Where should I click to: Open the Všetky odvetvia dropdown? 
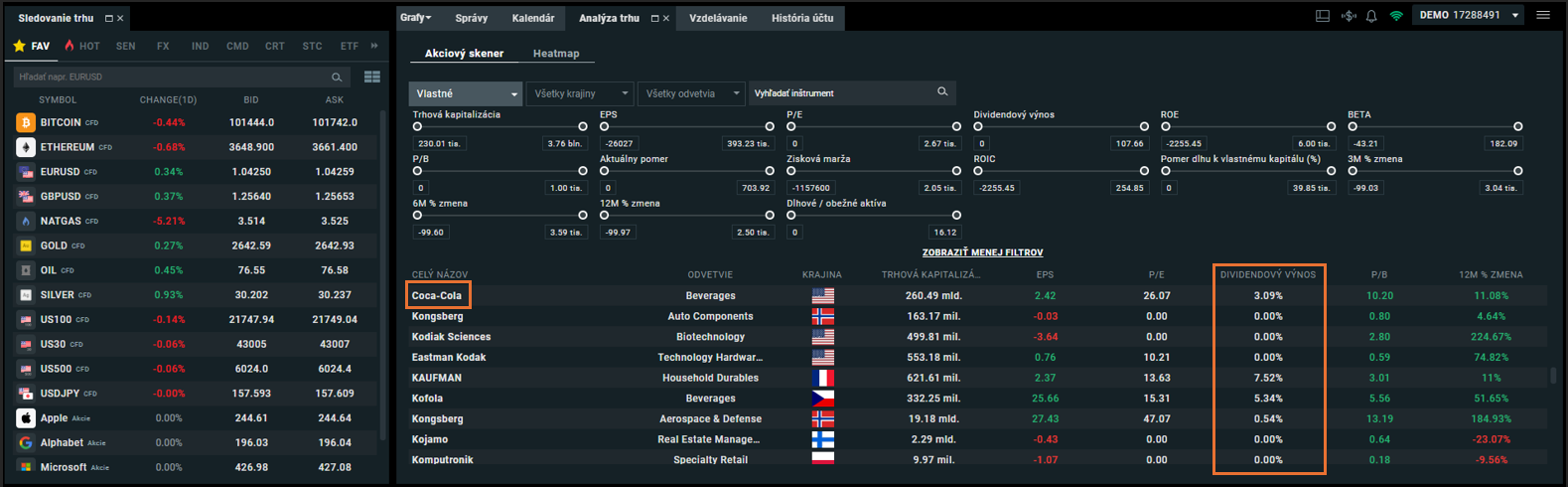(x=691, y=93)
